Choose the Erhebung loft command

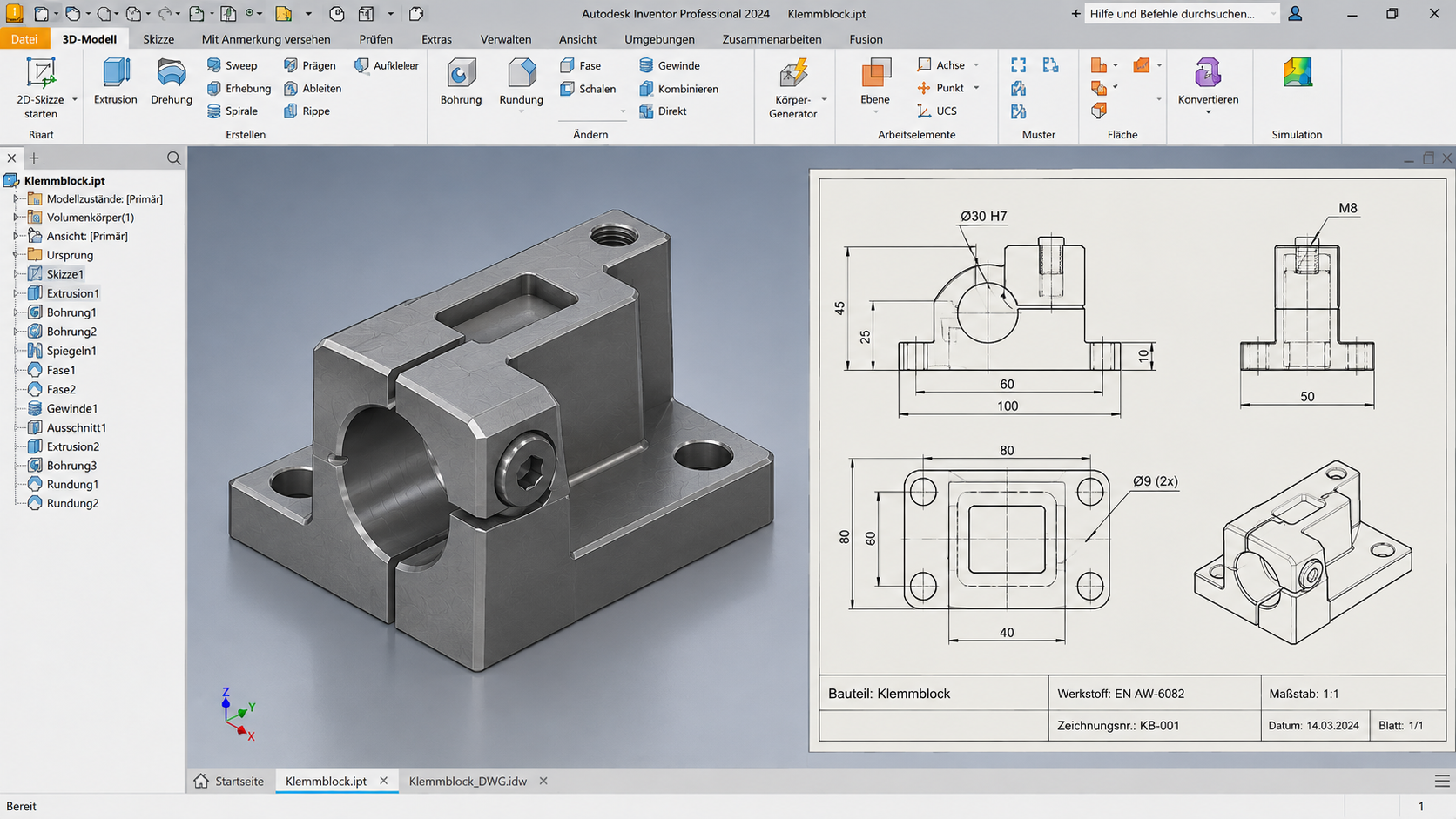point(239,88)
